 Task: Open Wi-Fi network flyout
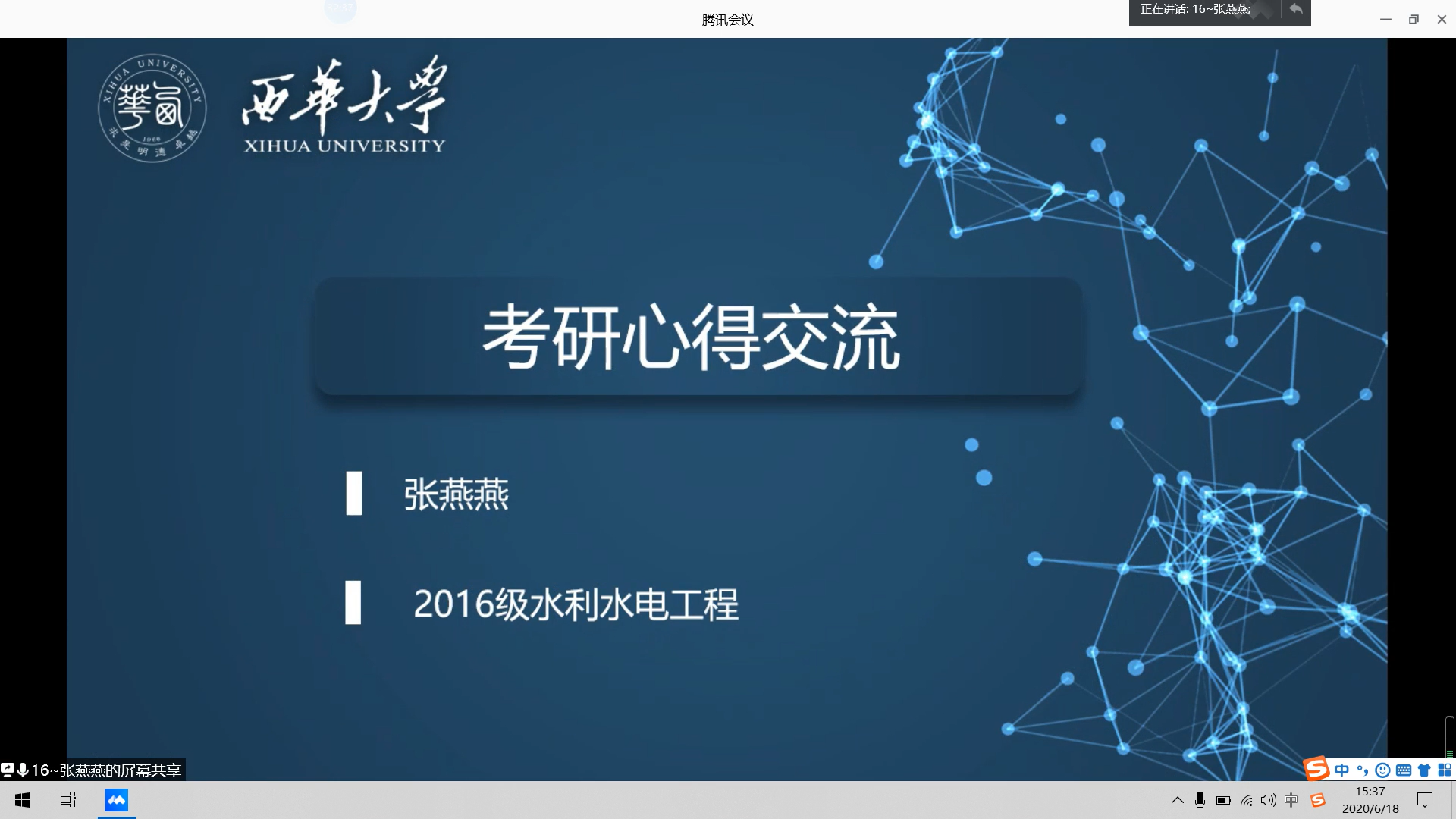[1246, 800]
